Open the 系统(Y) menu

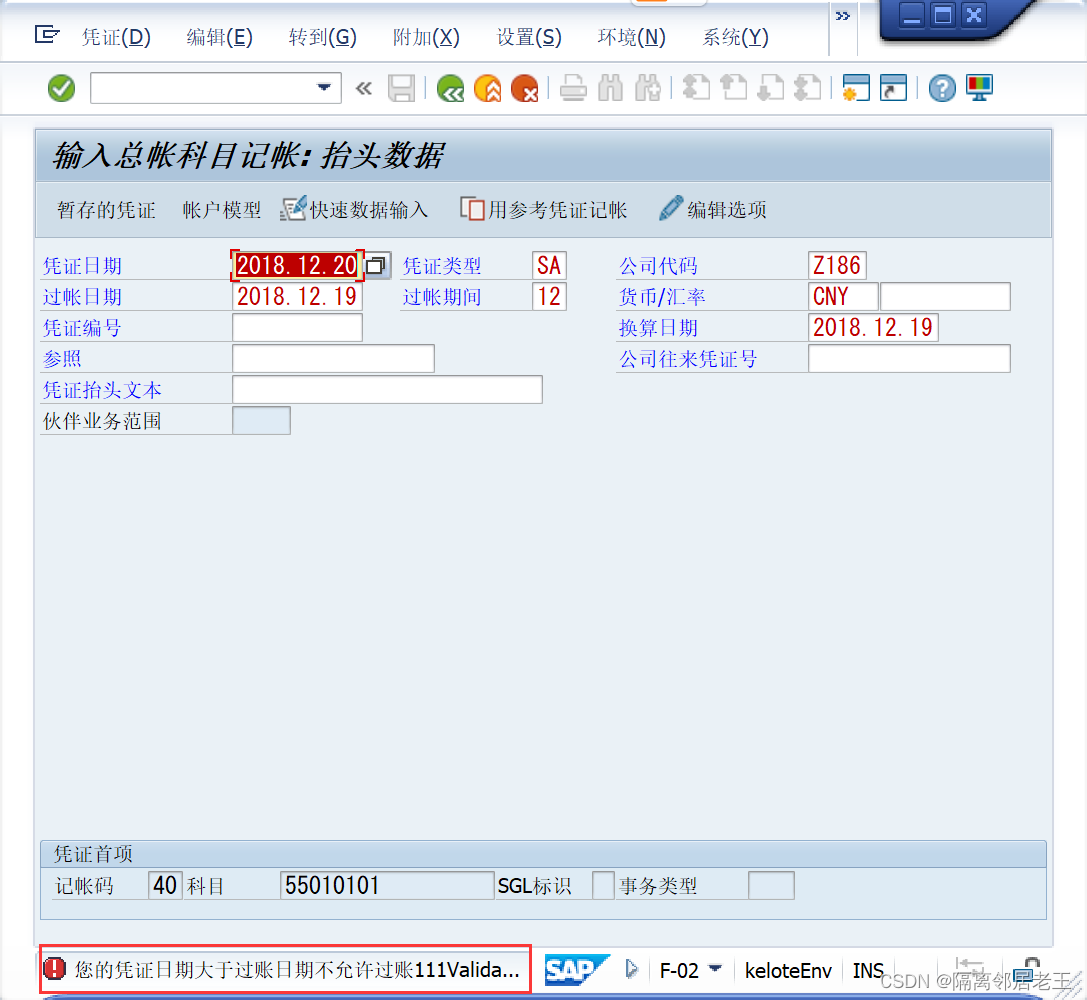click(735, 35)
